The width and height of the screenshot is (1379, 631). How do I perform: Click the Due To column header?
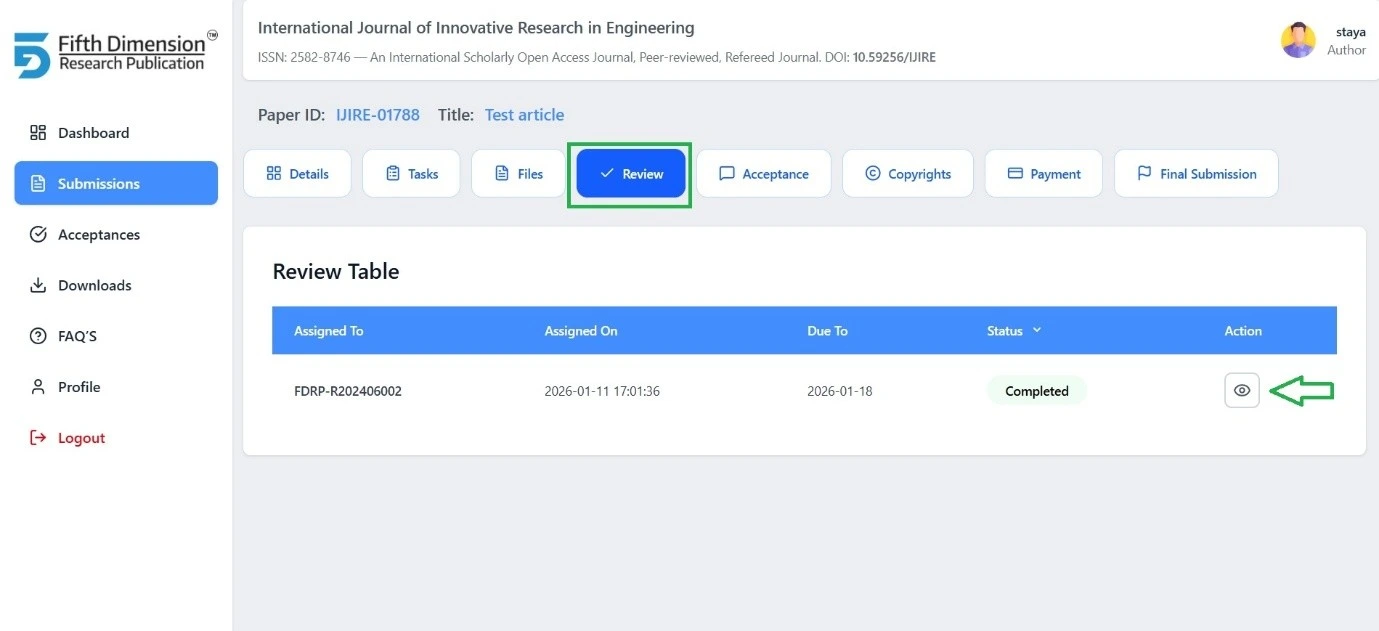click(828, 331)
